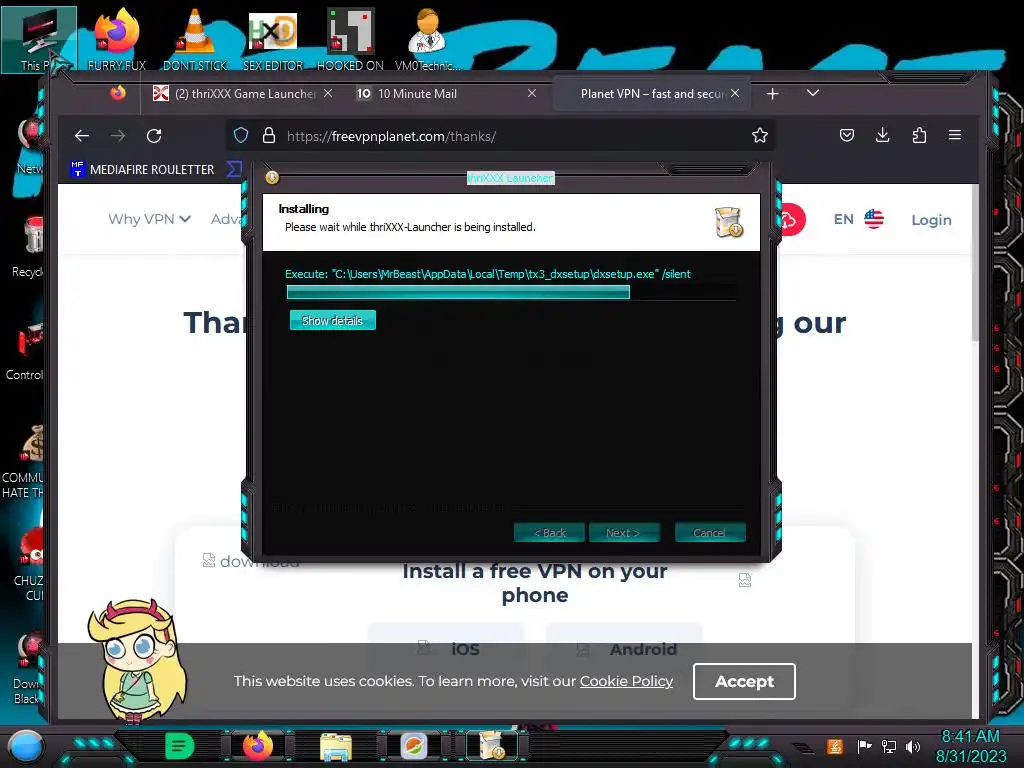Image resolution: width=1024 pixels, height=768 pixels.
Task: Expand the Why VPN menu
Action: pyautogui.click(x=149, y=219)
